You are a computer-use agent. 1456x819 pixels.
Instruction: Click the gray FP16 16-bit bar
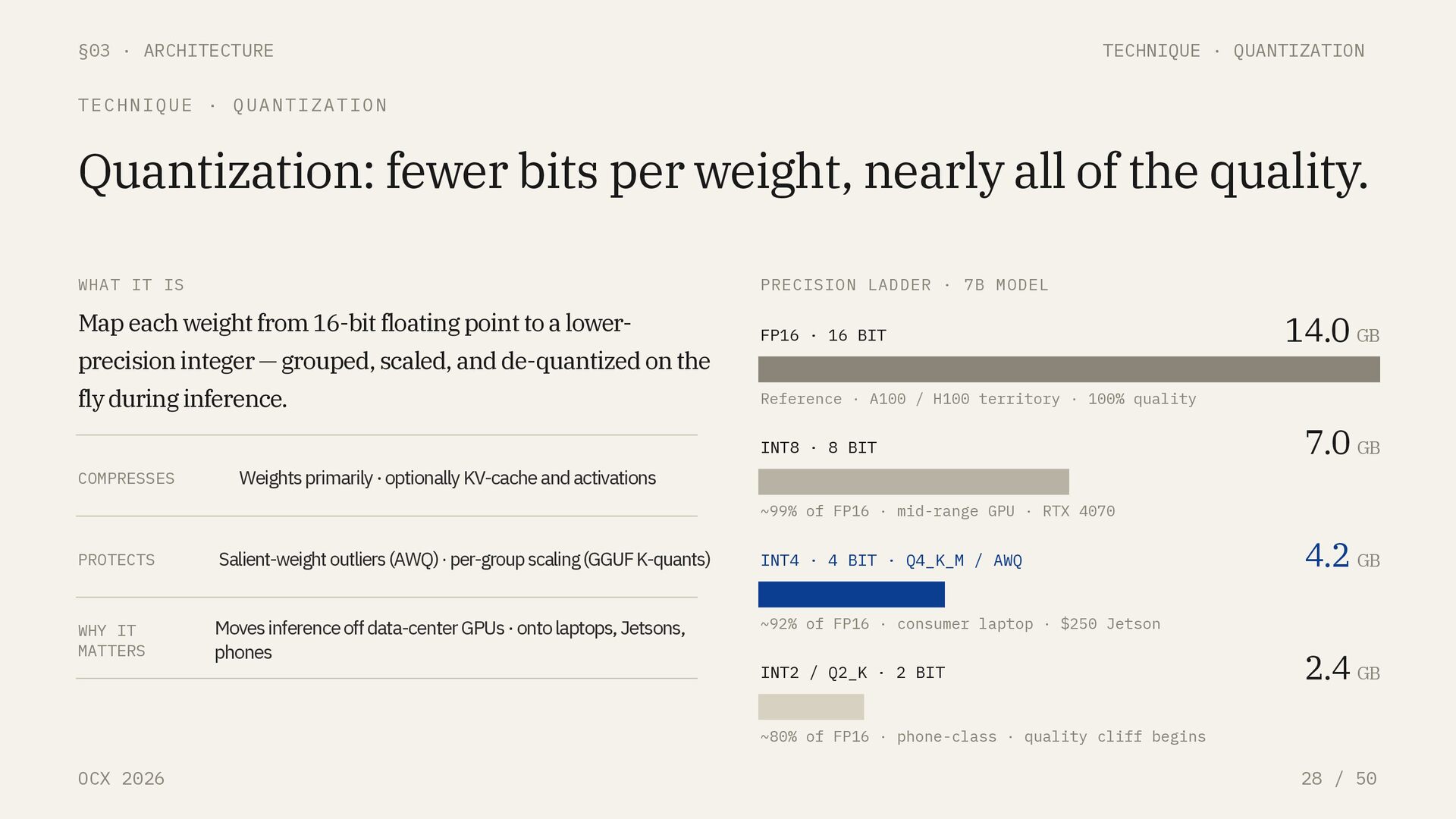coord(1068,369)
